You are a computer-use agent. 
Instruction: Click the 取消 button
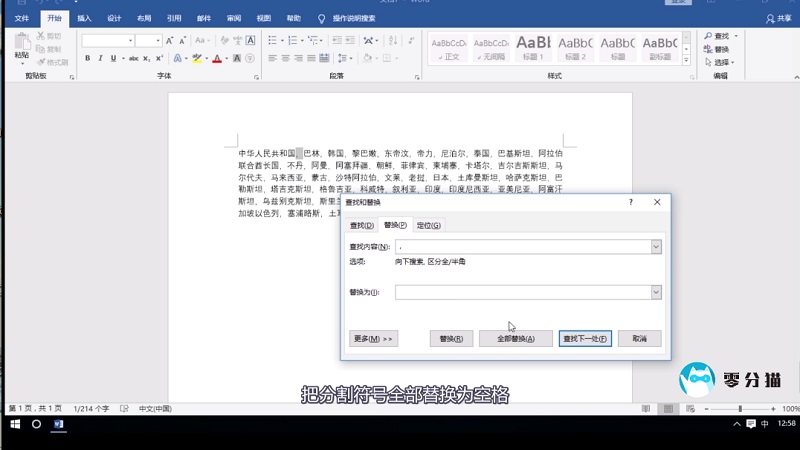click(639, 339)
